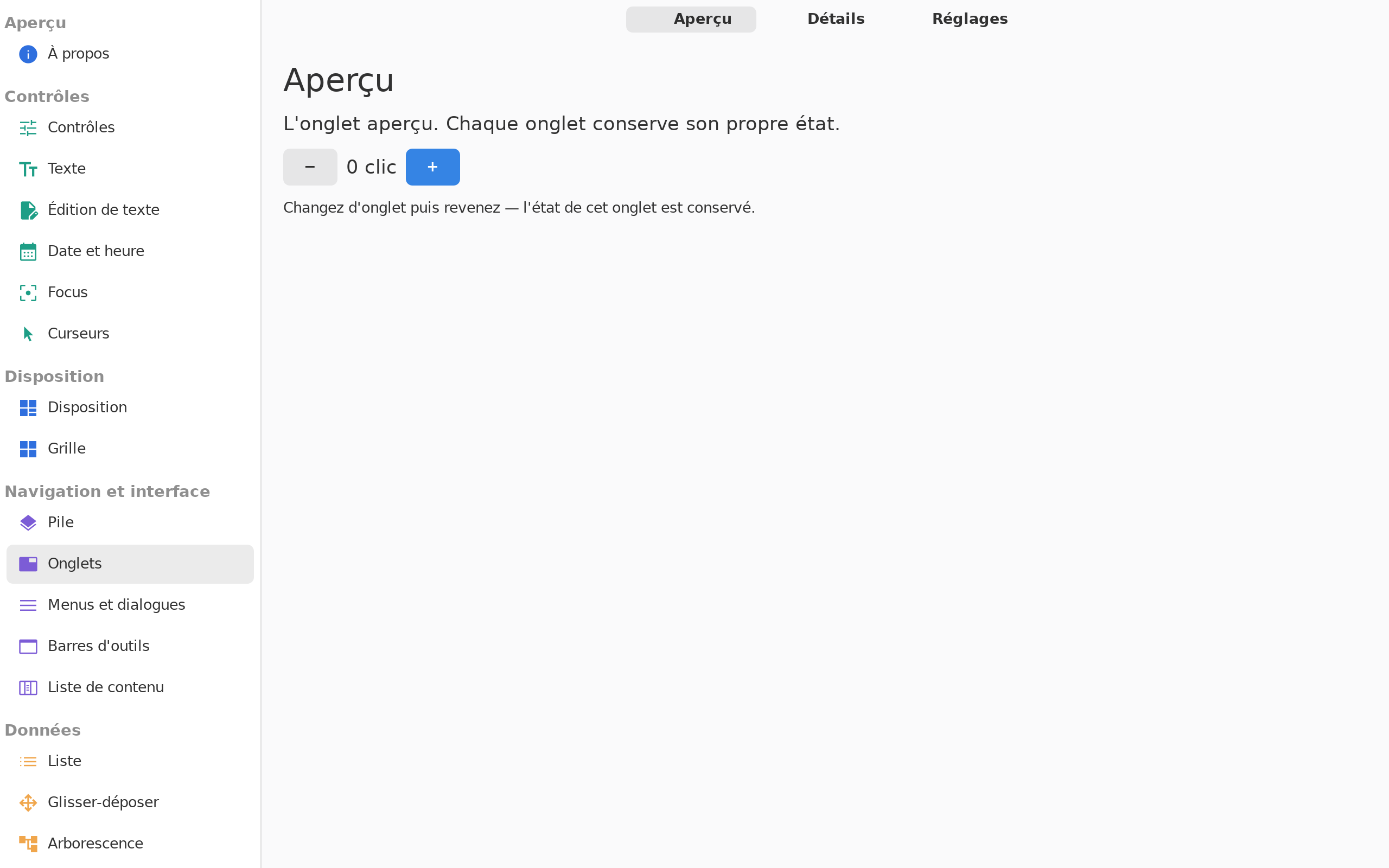Select the Onglets sidebar item
The image size is (1389, 868).
pyautogui.click(x=130, y=564)
